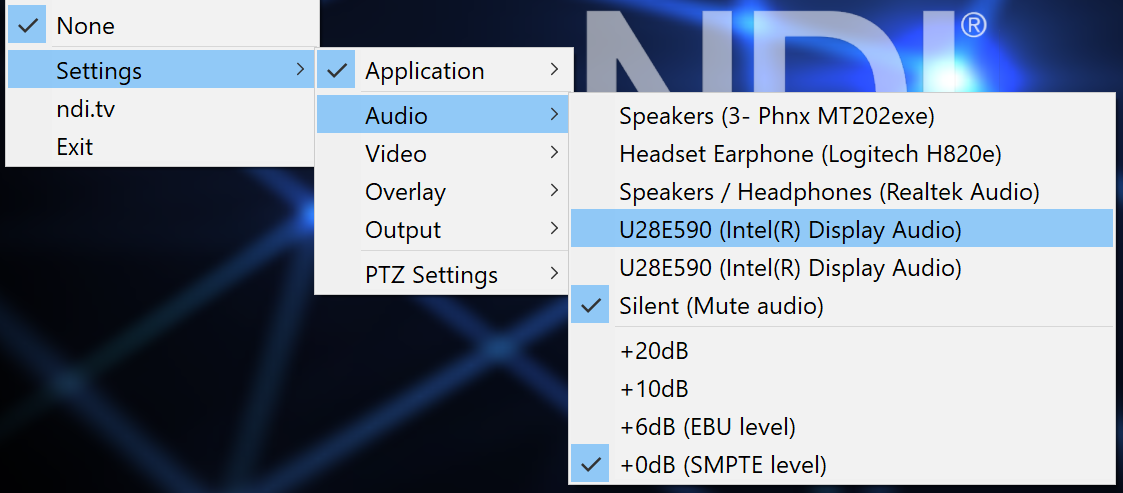
Task: Select Speakers (3- Phnx MT202exe) audio device
Action: 842,116
